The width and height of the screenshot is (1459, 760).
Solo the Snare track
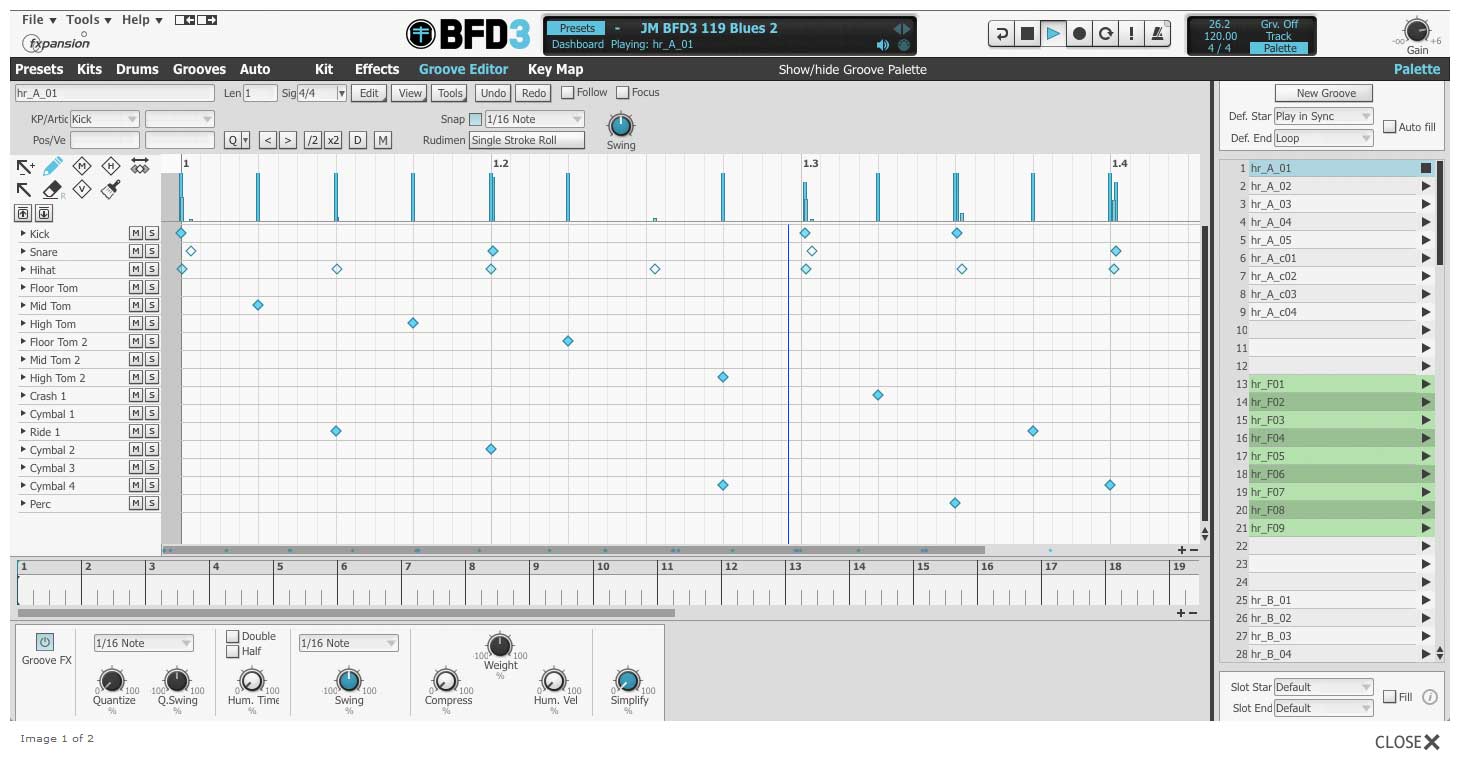152,252
